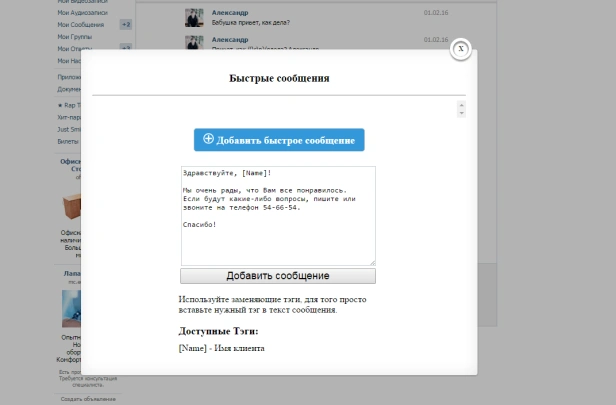Click the office ad box image
The image size is (616, 405).
point(70,207)
